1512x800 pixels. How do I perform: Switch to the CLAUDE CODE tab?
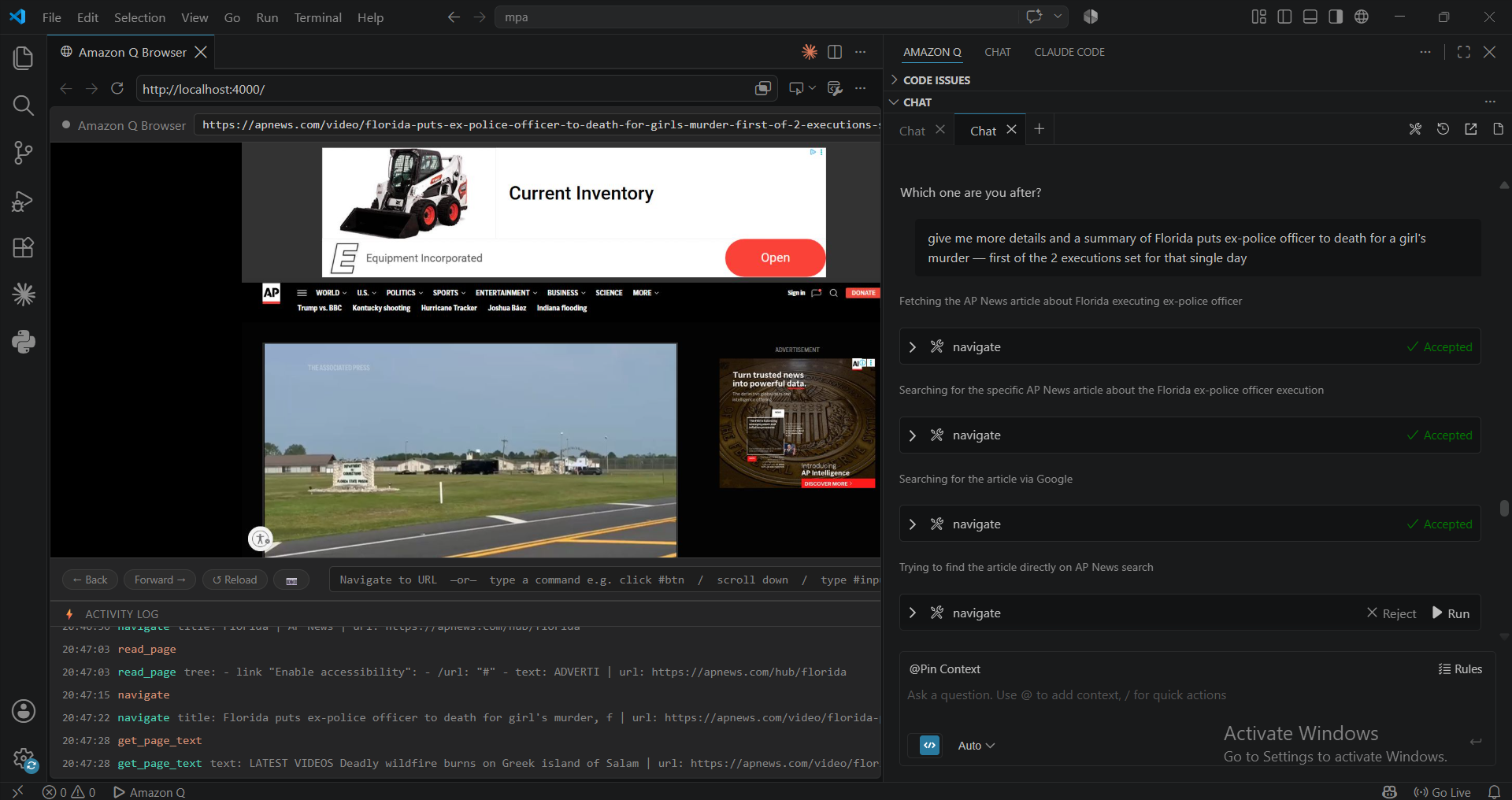coord(1069,52)
